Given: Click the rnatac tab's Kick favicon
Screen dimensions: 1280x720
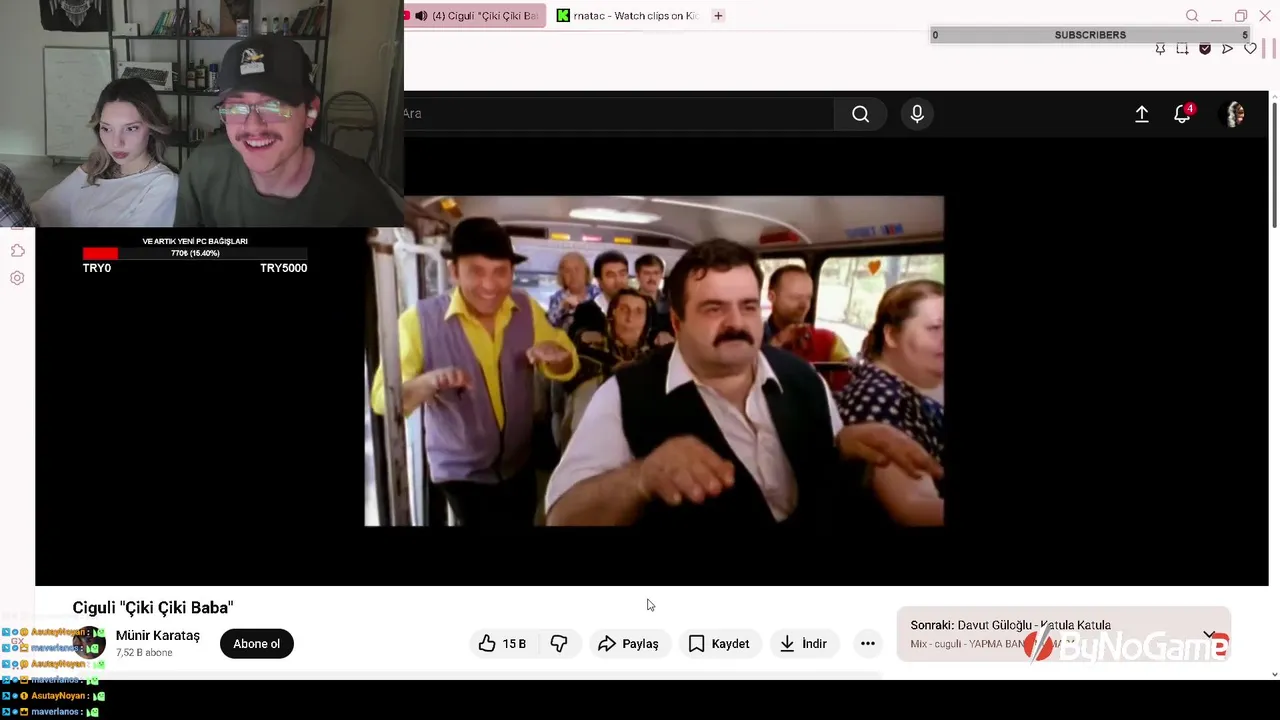Looking at the screenshot, I should coord(564,16).
